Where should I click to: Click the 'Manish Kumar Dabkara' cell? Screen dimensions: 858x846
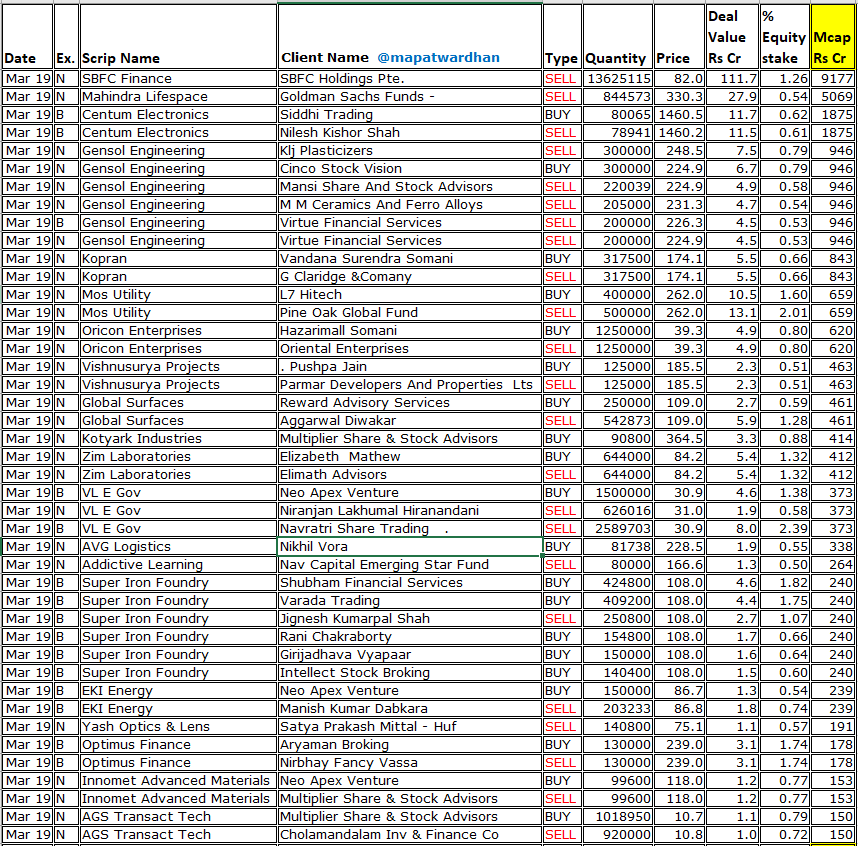point(410,709)
